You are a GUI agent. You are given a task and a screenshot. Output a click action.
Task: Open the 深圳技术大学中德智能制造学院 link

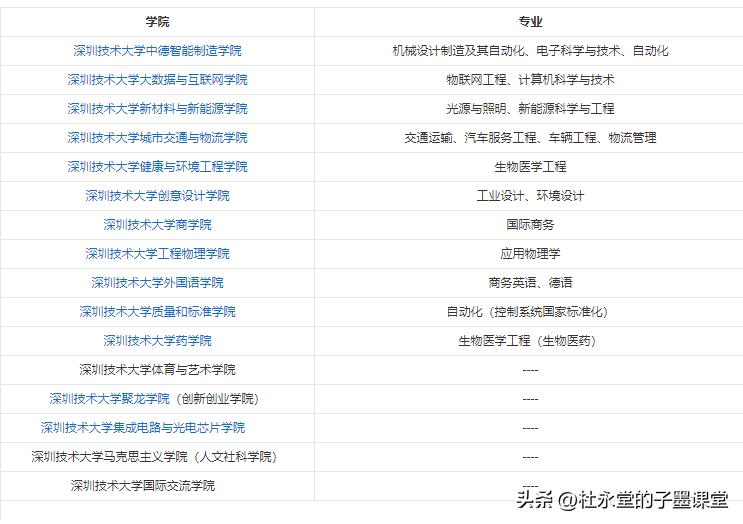coord(157,51)
